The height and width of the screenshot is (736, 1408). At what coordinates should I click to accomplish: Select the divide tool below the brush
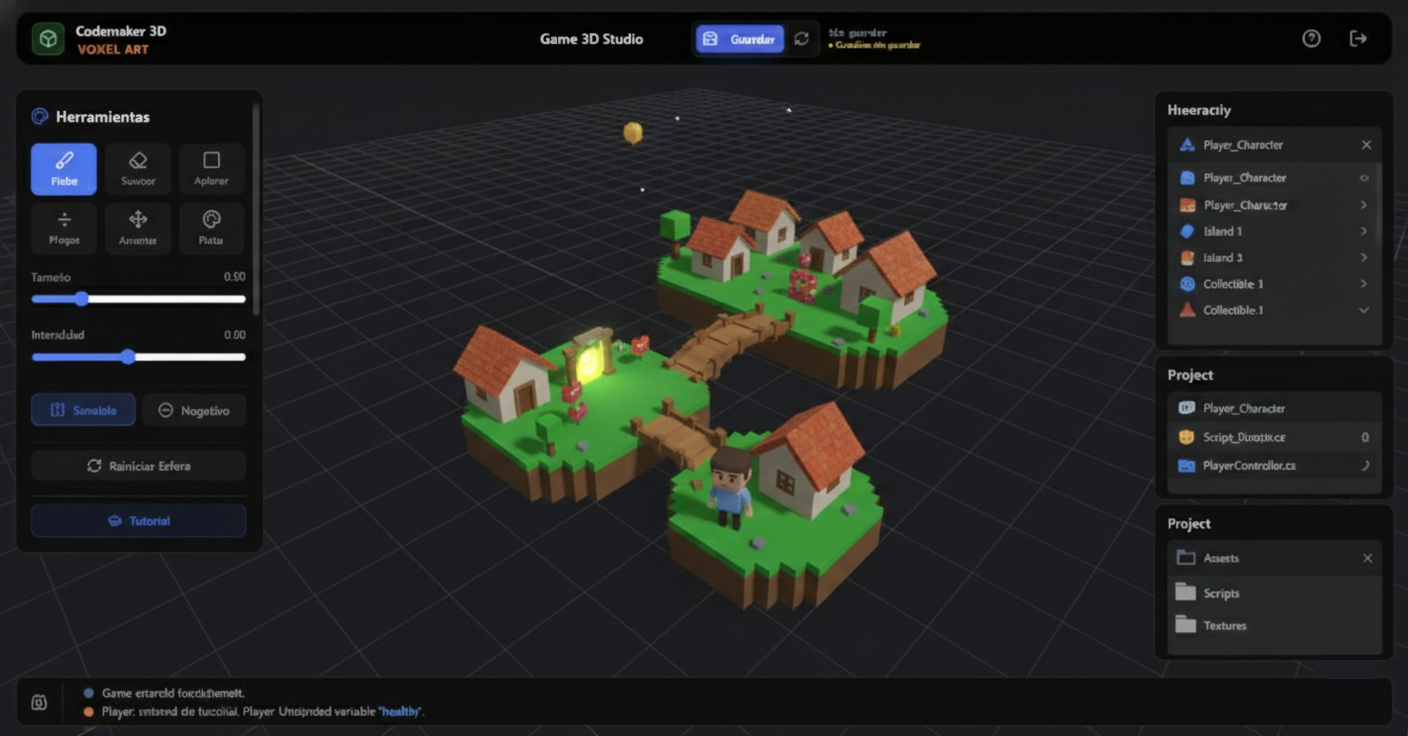click(x=63, y=228)
